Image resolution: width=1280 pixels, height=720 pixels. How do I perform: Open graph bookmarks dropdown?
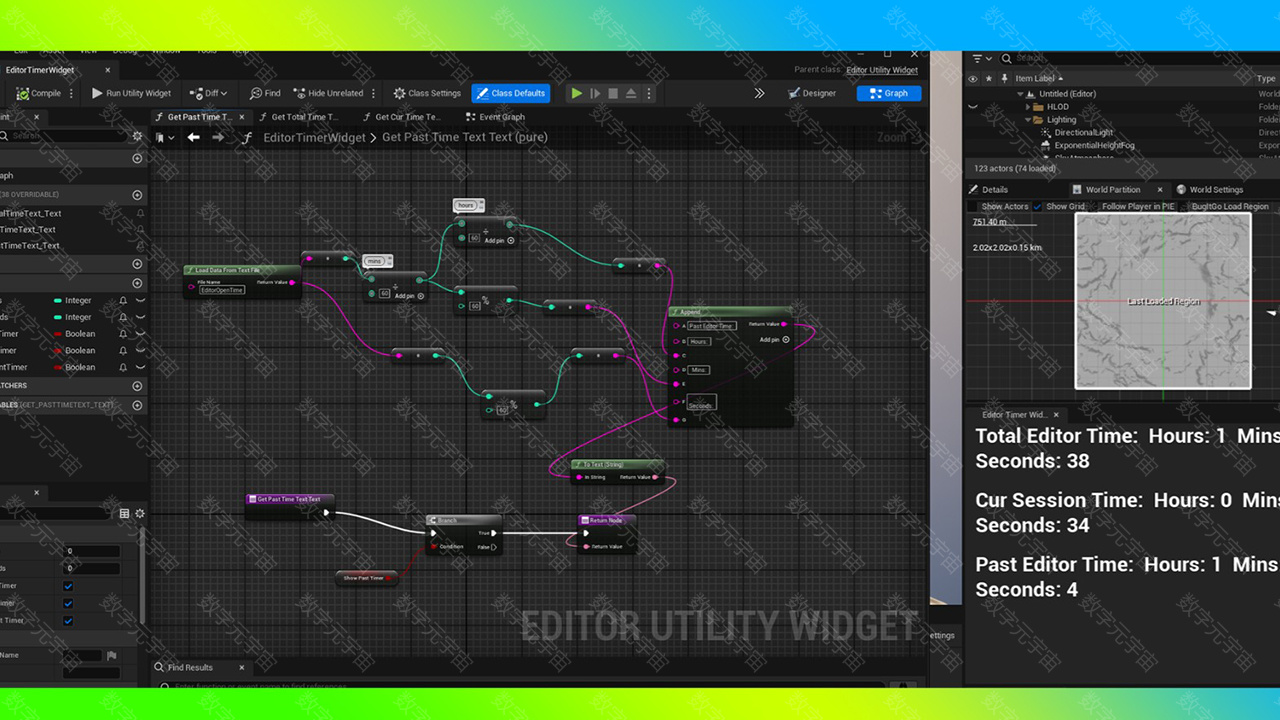click(165, 138)
